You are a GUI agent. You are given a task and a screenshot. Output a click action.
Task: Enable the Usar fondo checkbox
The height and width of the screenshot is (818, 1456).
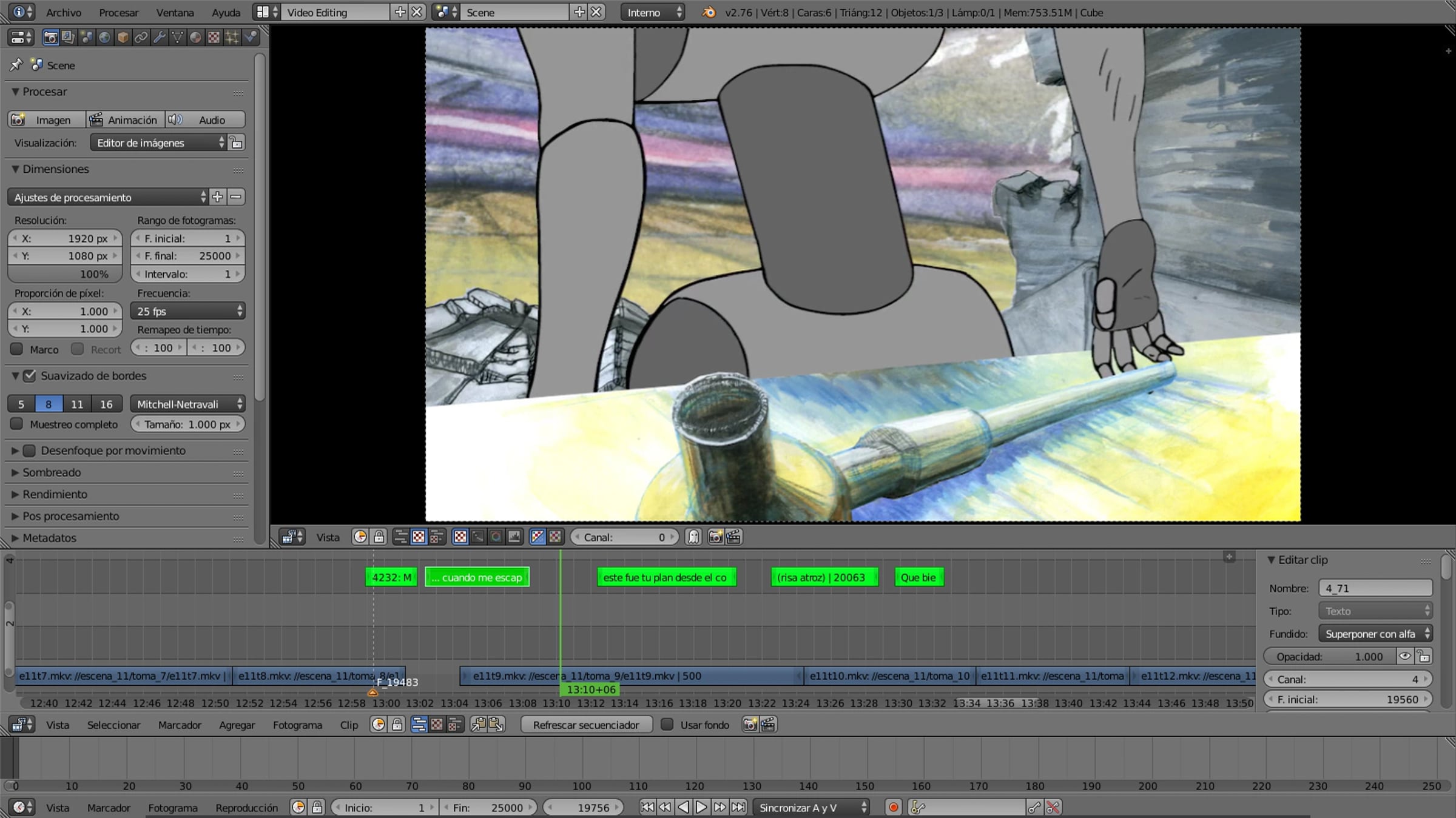tap(667, 725)
